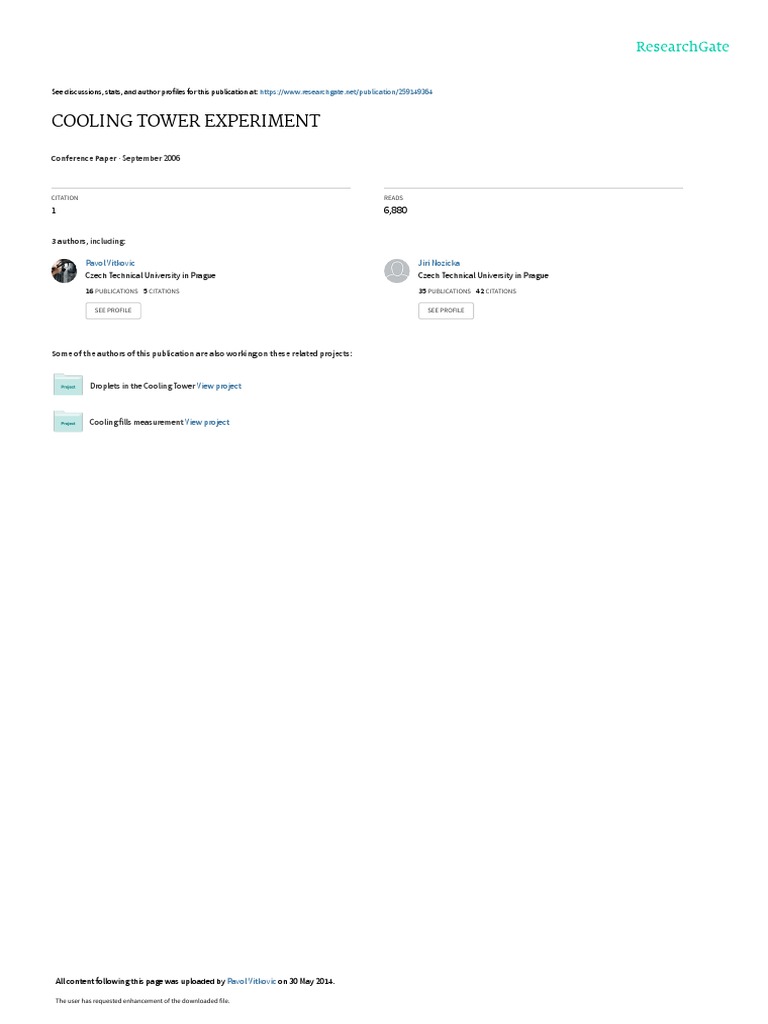Click Jiri Nozicka's 35 publications stat
Viewport: 768px width, 1024px height.
coord(445,291)
